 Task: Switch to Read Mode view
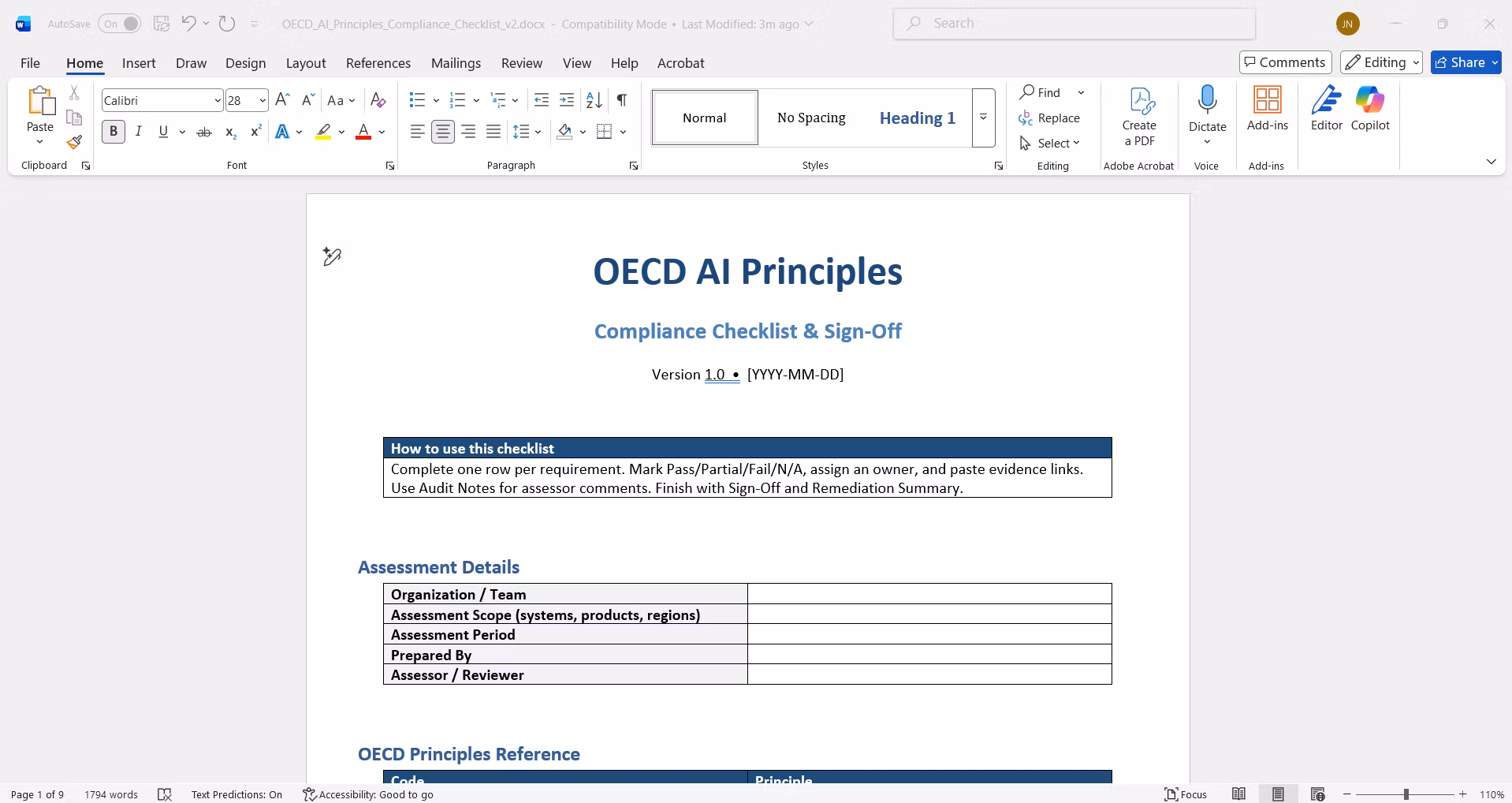pyautogui.click(x=1239, y=794)
